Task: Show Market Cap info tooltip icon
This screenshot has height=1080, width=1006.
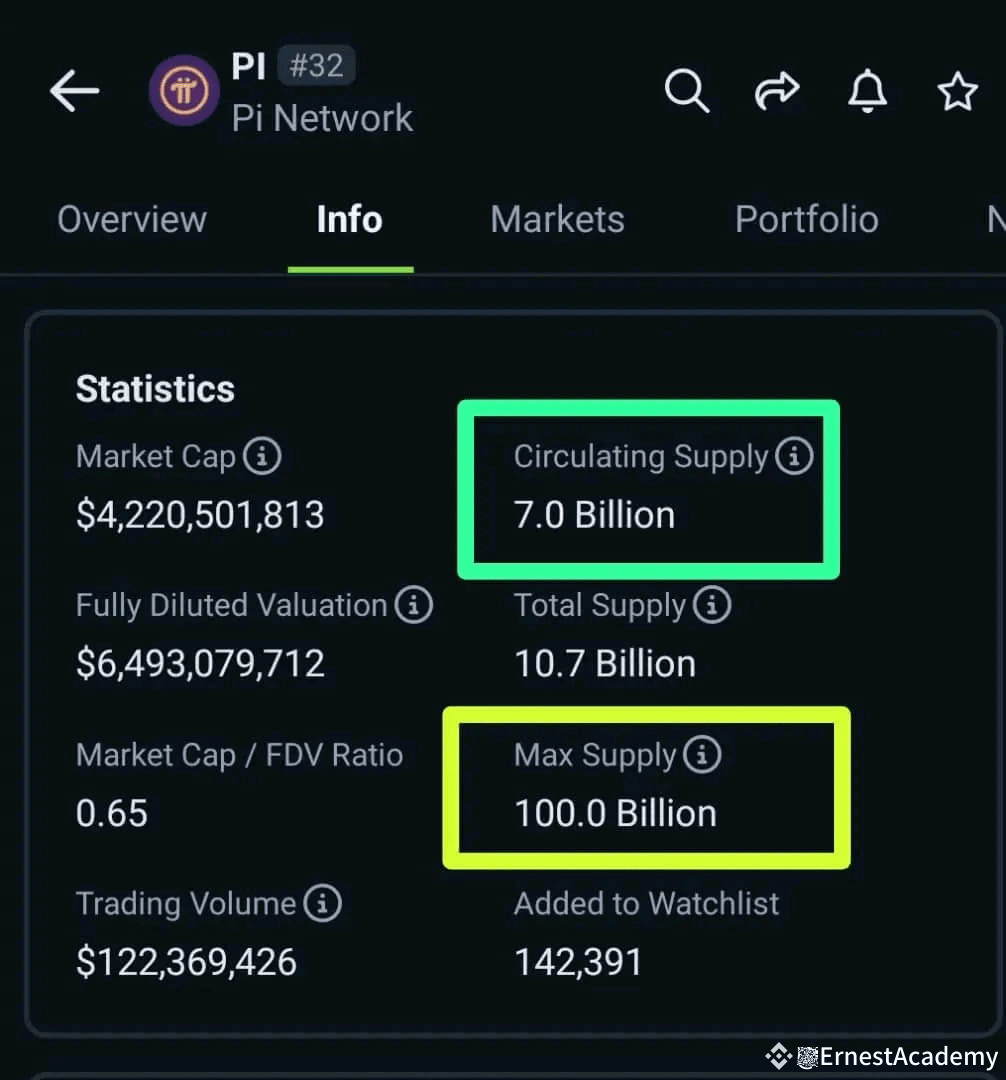Action: (x=262, y=456)
